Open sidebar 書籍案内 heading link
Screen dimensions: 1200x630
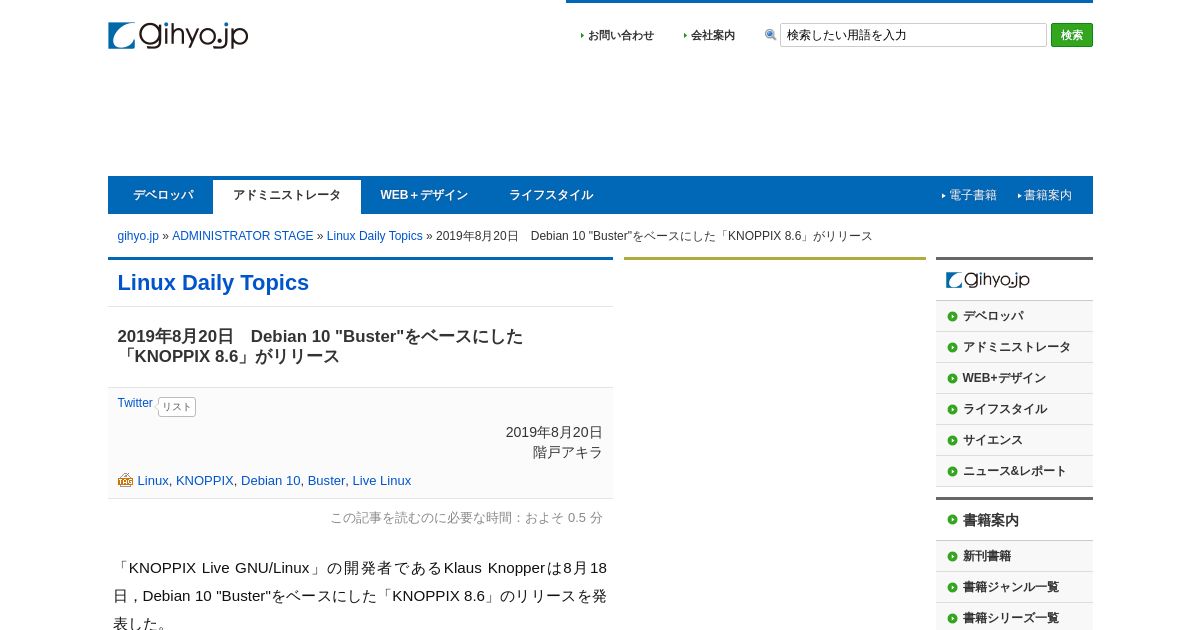pos(990,520)
